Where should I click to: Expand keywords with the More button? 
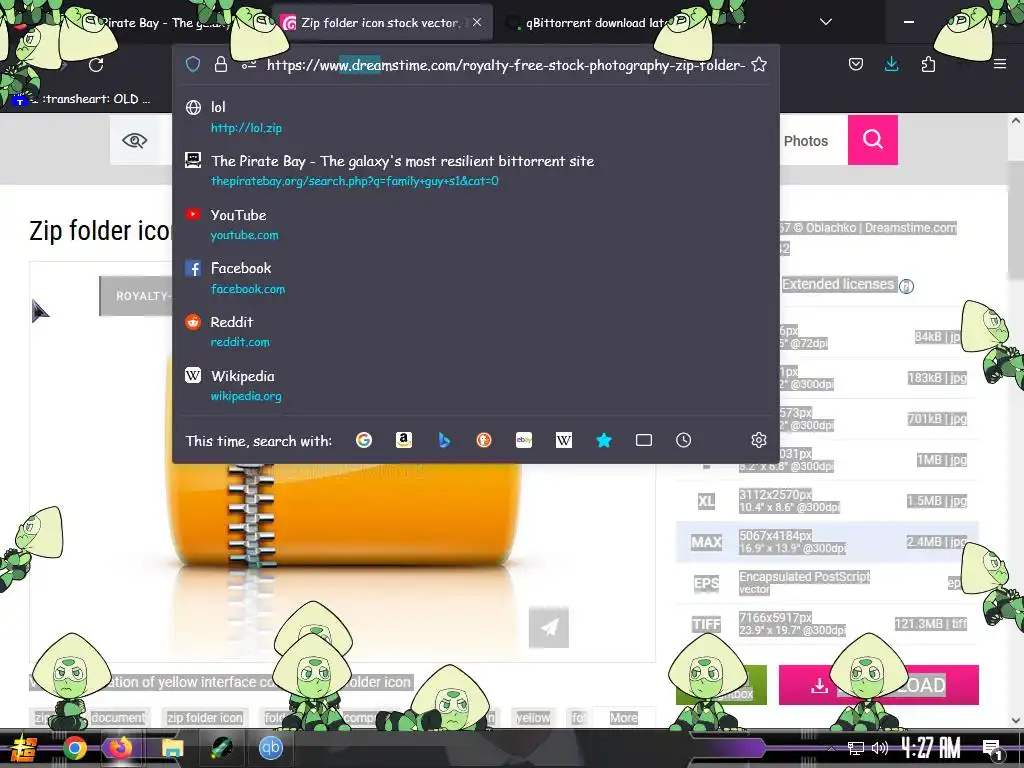click(x=623, y=717)
